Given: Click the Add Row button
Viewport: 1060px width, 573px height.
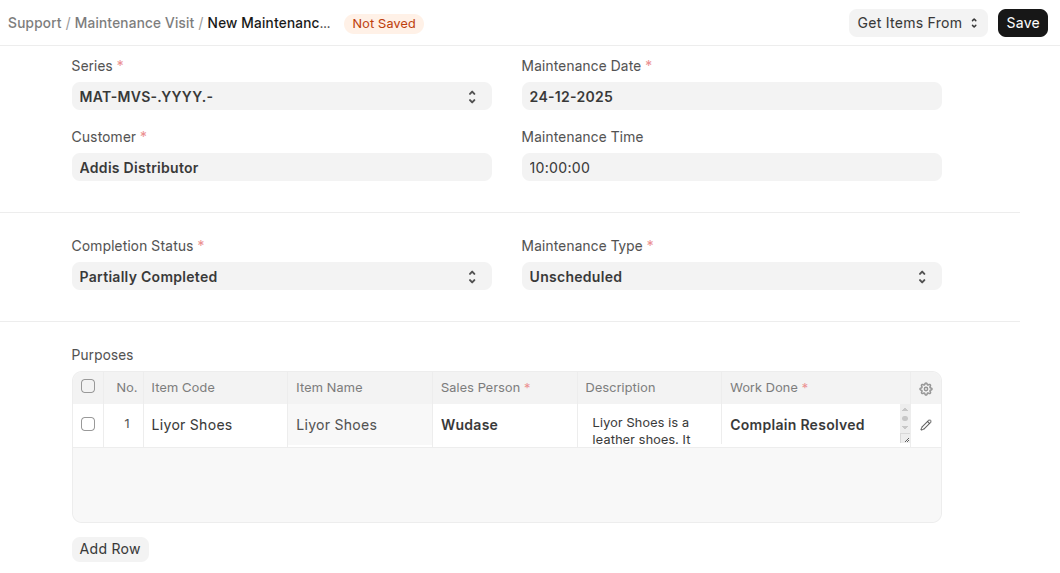Looking at the screenshot, I should click(x=110, y=549).
